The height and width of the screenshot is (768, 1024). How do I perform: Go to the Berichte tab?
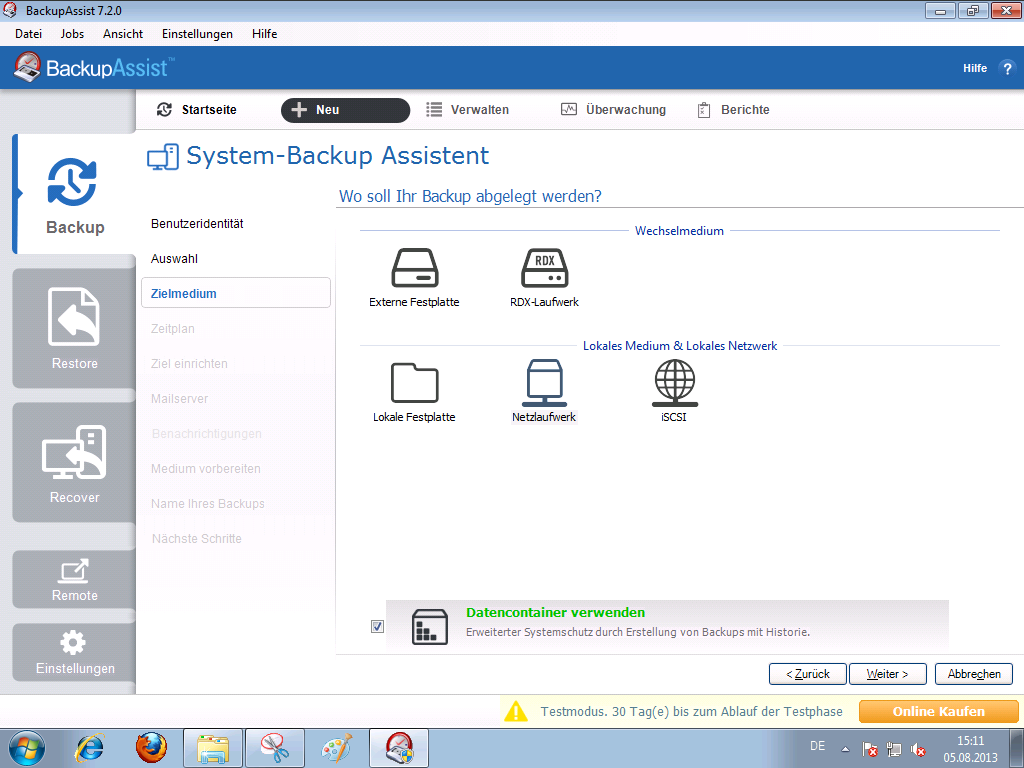[733, 110]
